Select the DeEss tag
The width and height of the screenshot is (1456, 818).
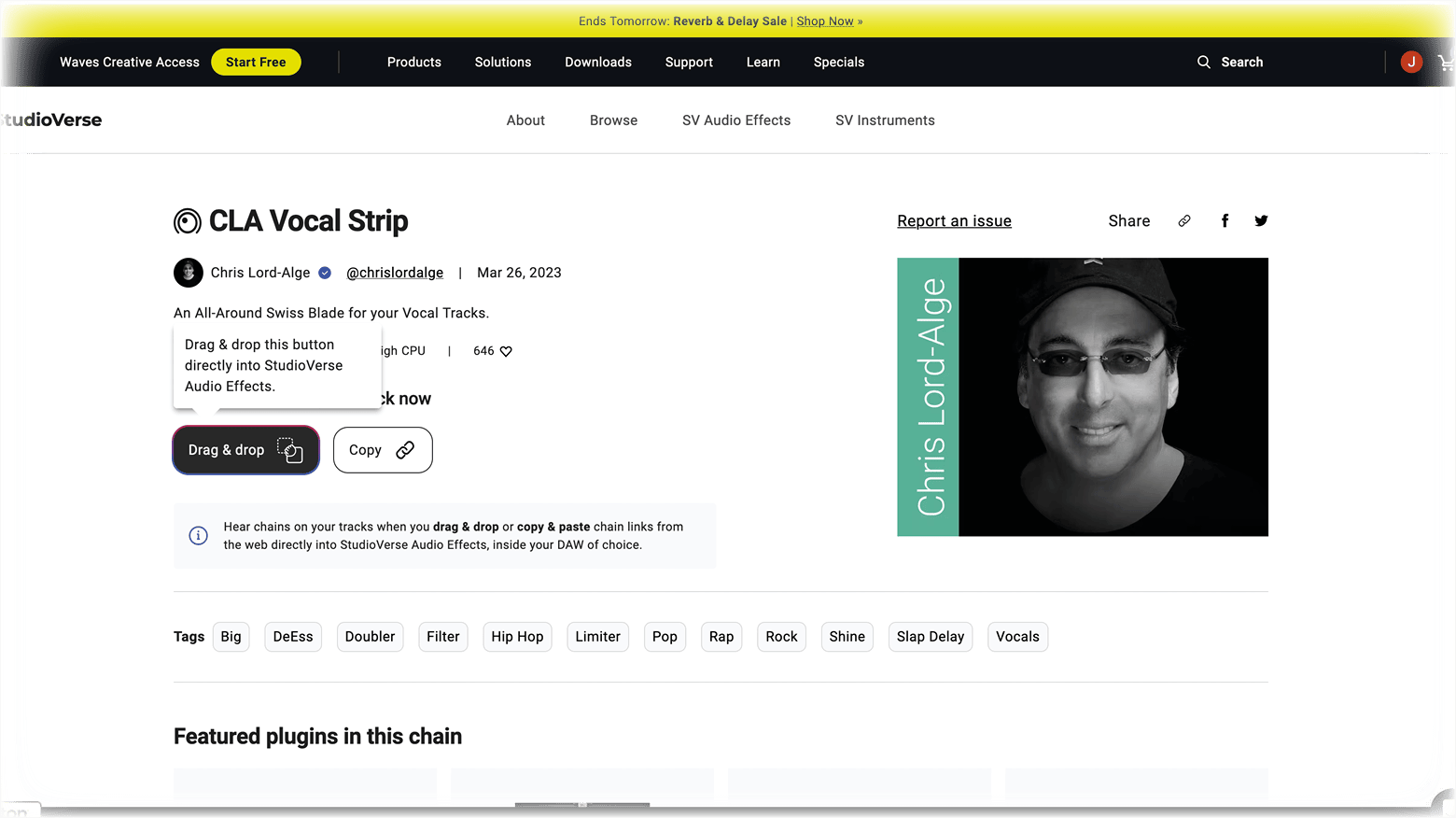click(x=293, y=637)
